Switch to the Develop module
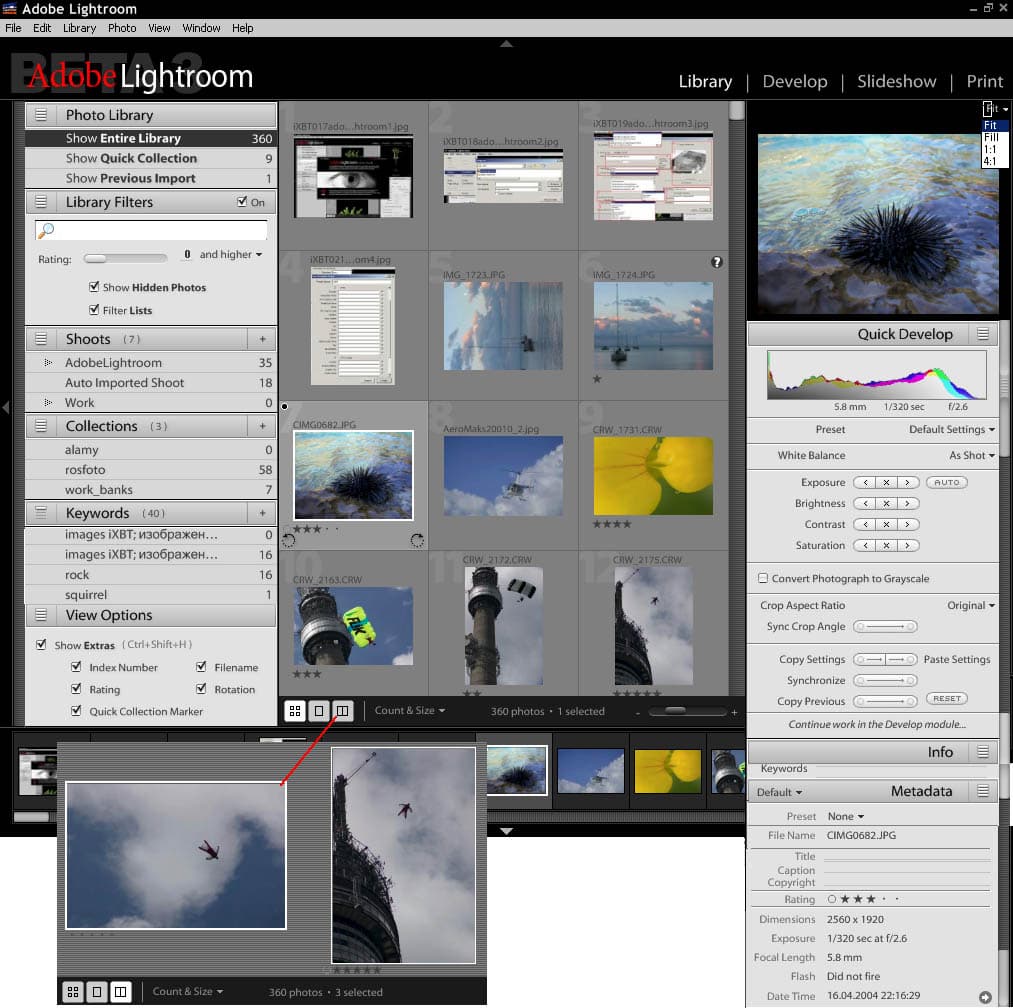Image resolution: width=1013 pixels, height=1008 pixels. [x=794, y=82]
